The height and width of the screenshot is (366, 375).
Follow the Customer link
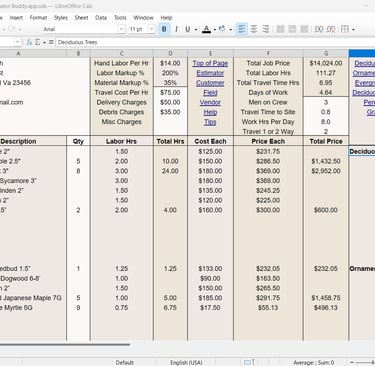pyautogui.click(x=210, y=83)
